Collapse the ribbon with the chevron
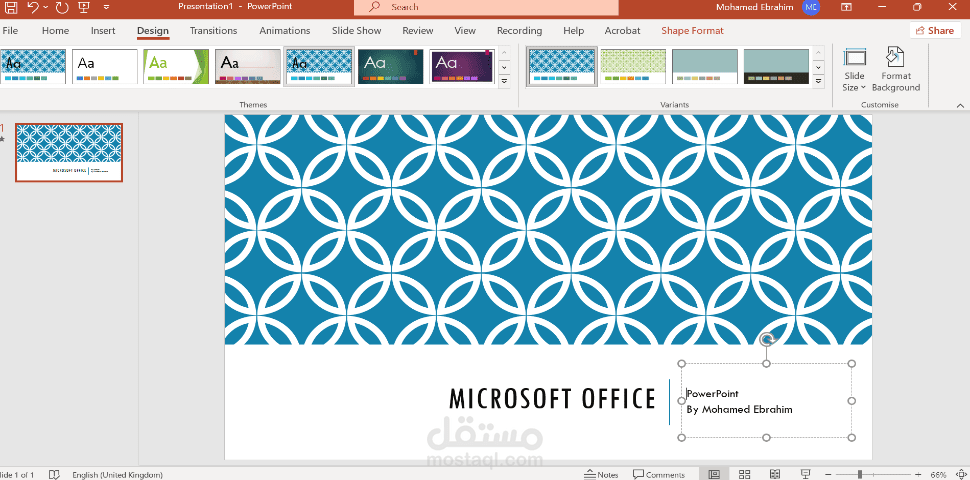 (x=960, y=105)
